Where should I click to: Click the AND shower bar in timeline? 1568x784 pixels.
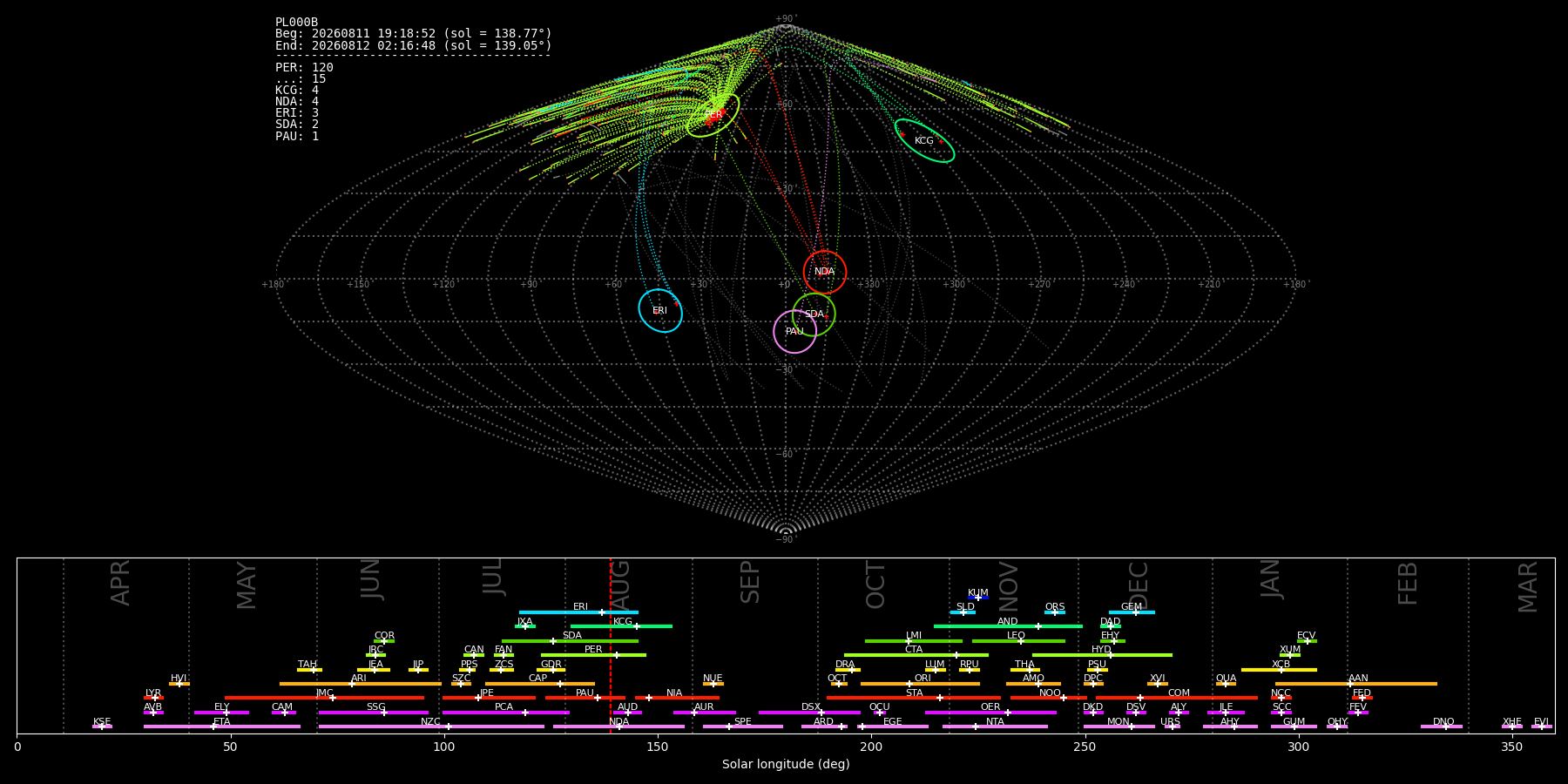1008,626
